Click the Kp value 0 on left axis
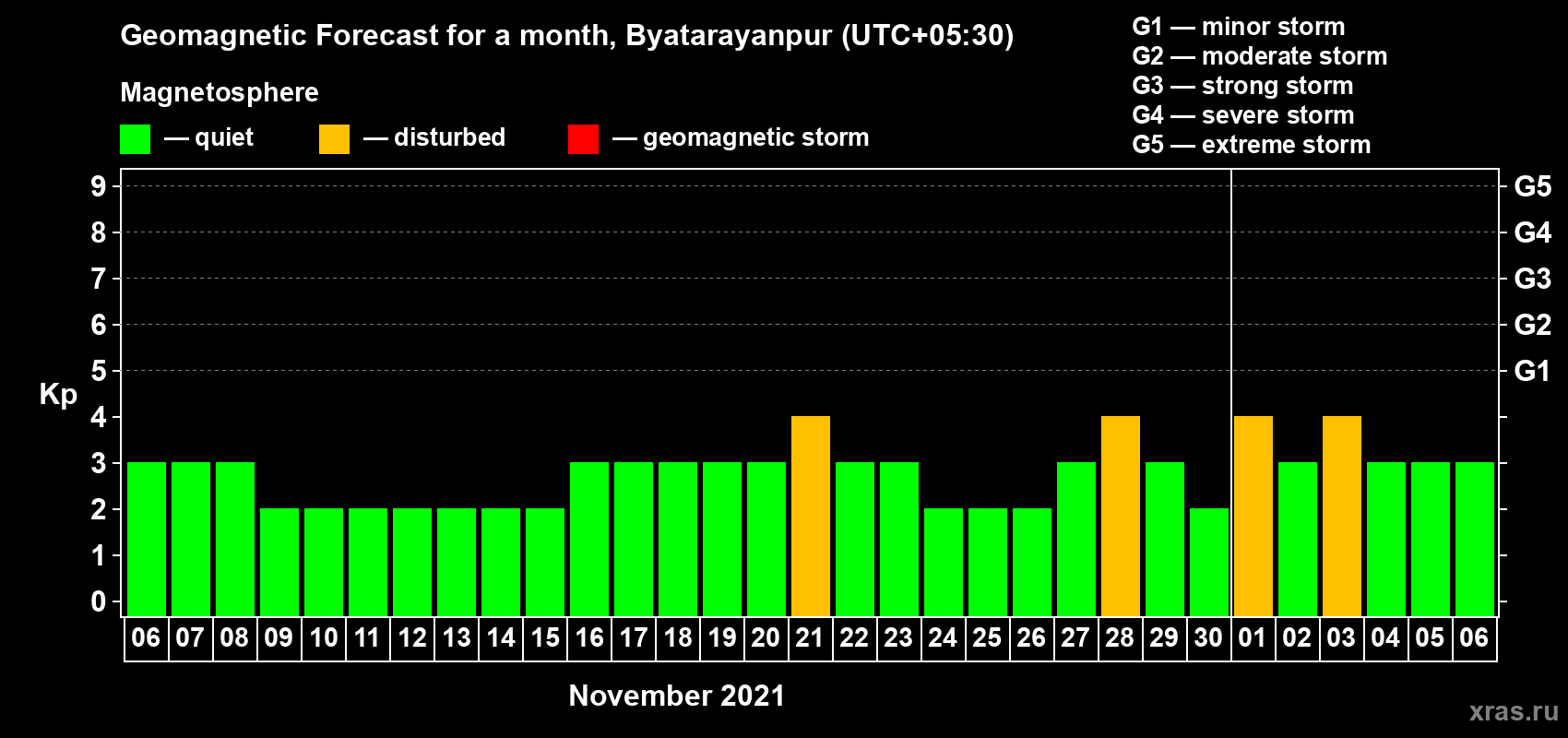The image size is (1568, 738). coord(99,601)
